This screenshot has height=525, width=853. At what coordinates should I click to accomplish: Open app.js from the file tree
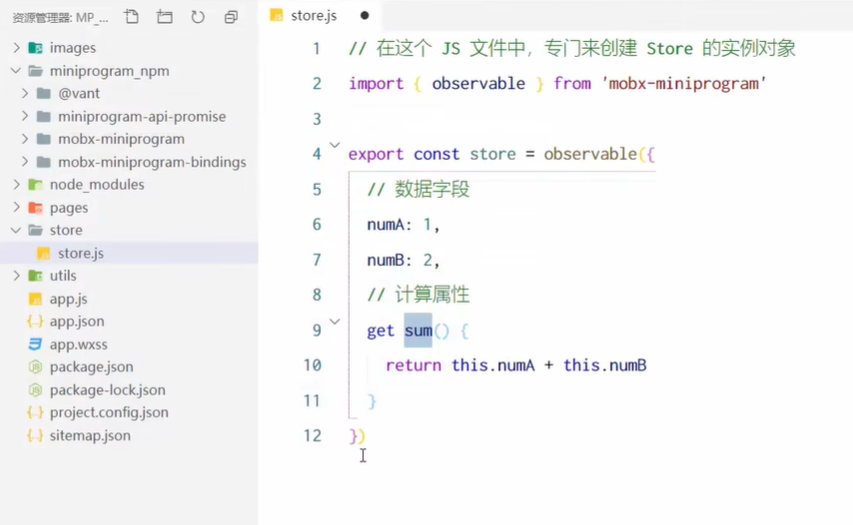69,299
